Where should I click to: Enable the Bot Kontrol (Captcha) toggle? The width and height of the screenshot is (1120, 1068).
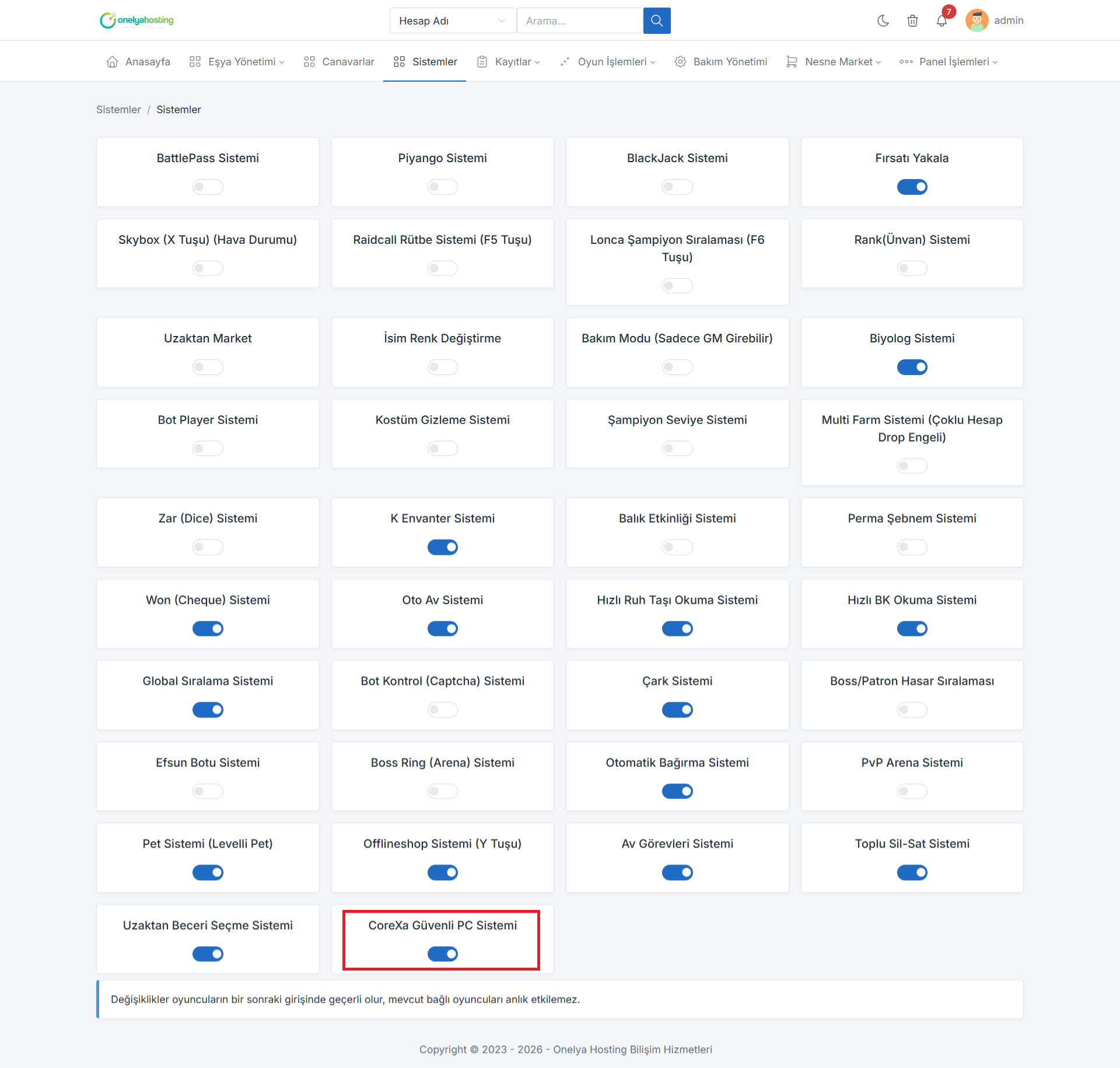tap(442, 710)
